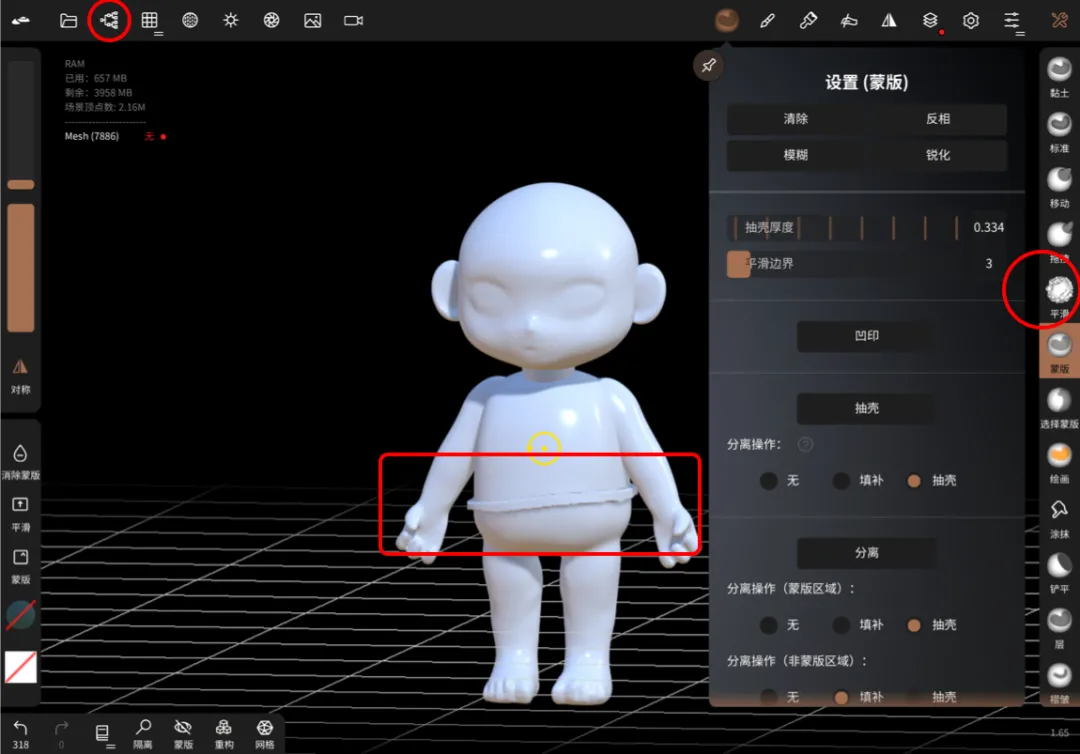Image resolution: width=1080 pixels, height=754 pixels.
Task: Open the shading sphere menu
Action: [190, 21]
